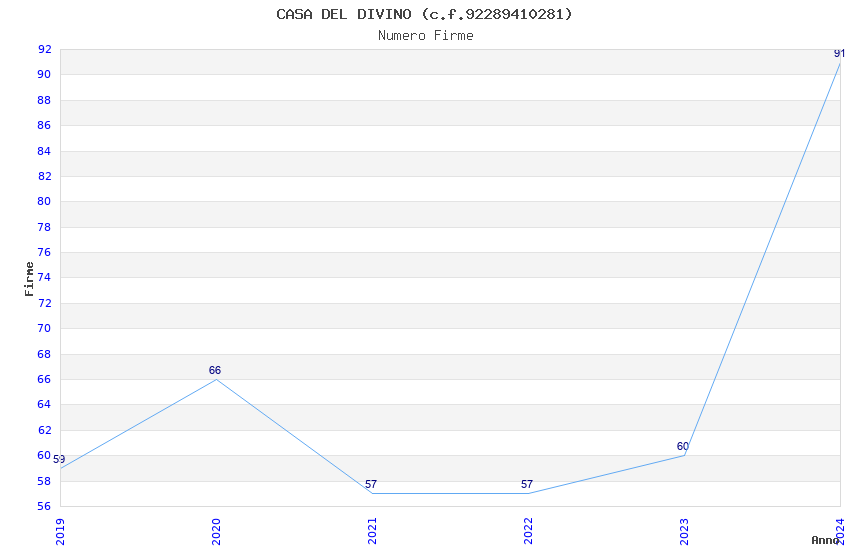Click the y-axis tick 58
Viewport: 850px width, 550px height.
(x=44, y=481)
